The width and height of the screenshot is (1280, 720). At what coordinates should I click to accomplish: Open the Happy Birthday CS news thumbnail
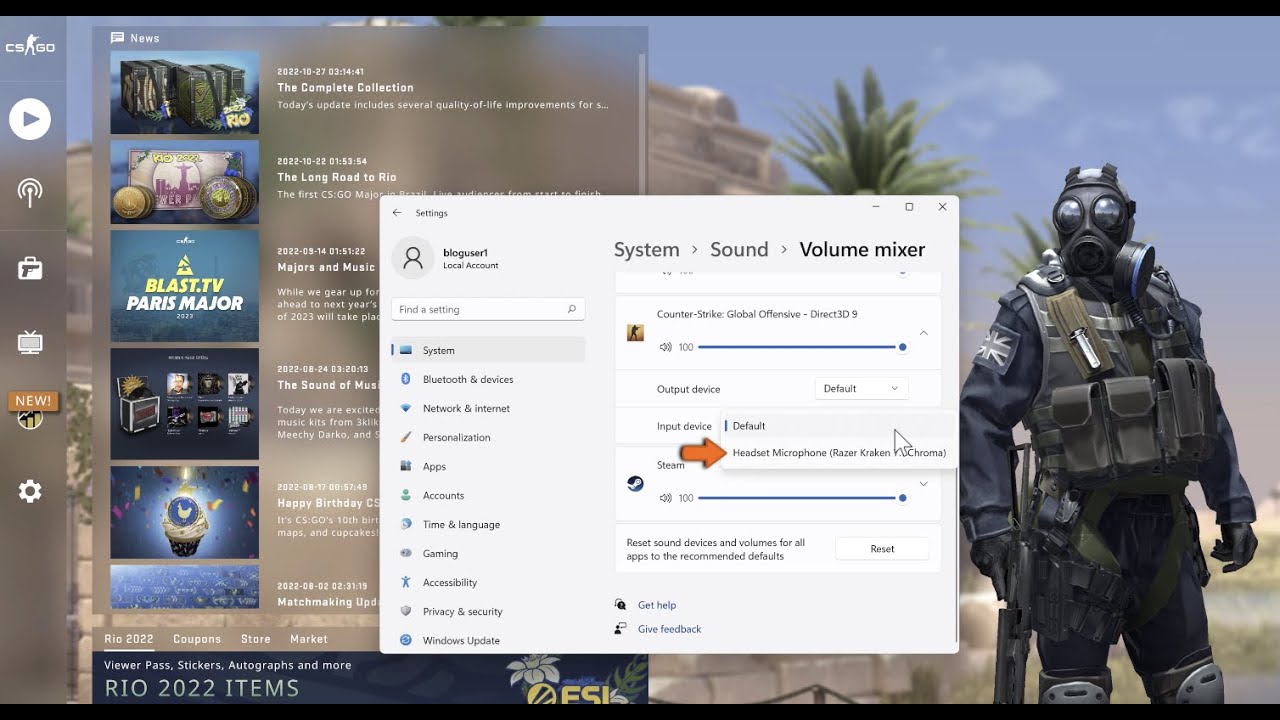184,512
